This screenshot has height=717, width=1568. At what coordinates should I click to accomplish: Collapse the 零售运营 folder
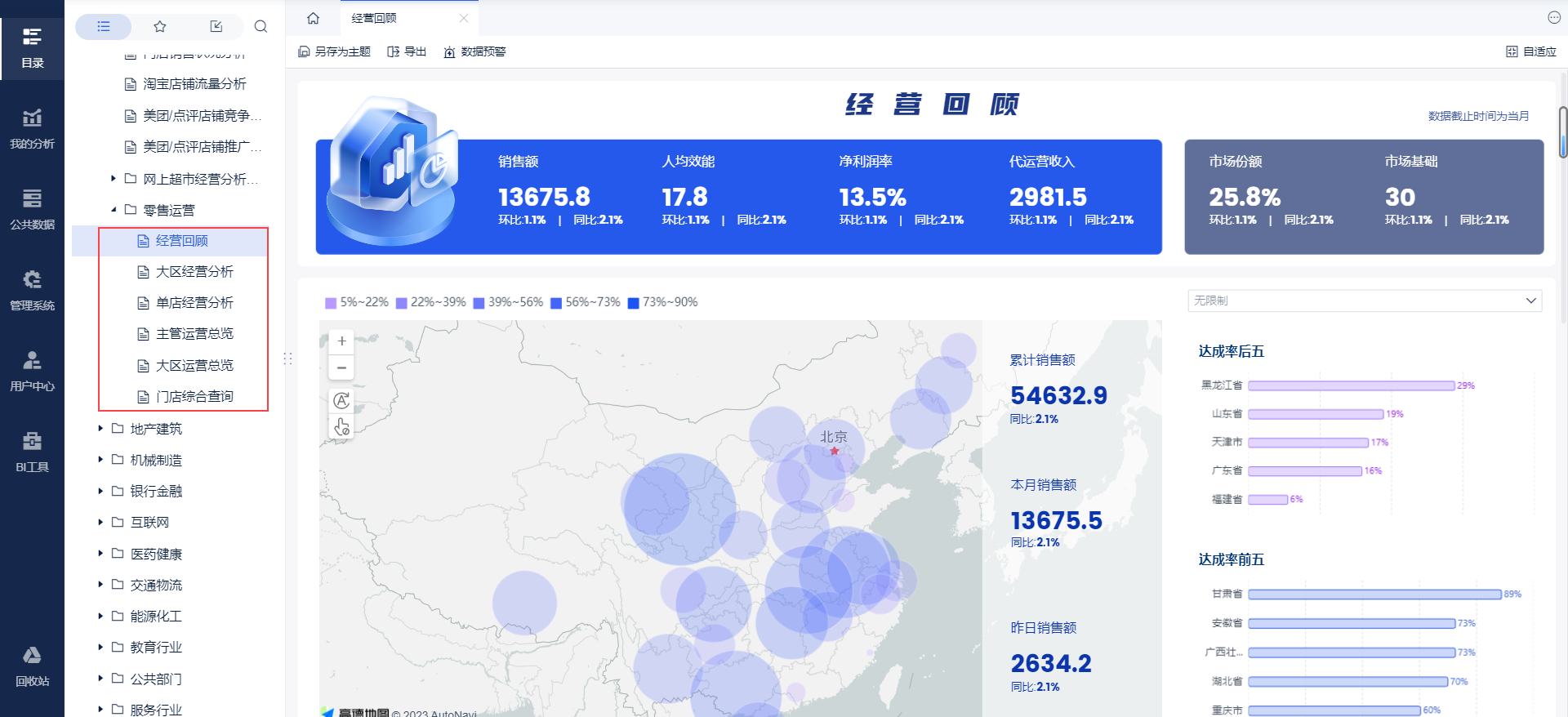coord(114,210)
